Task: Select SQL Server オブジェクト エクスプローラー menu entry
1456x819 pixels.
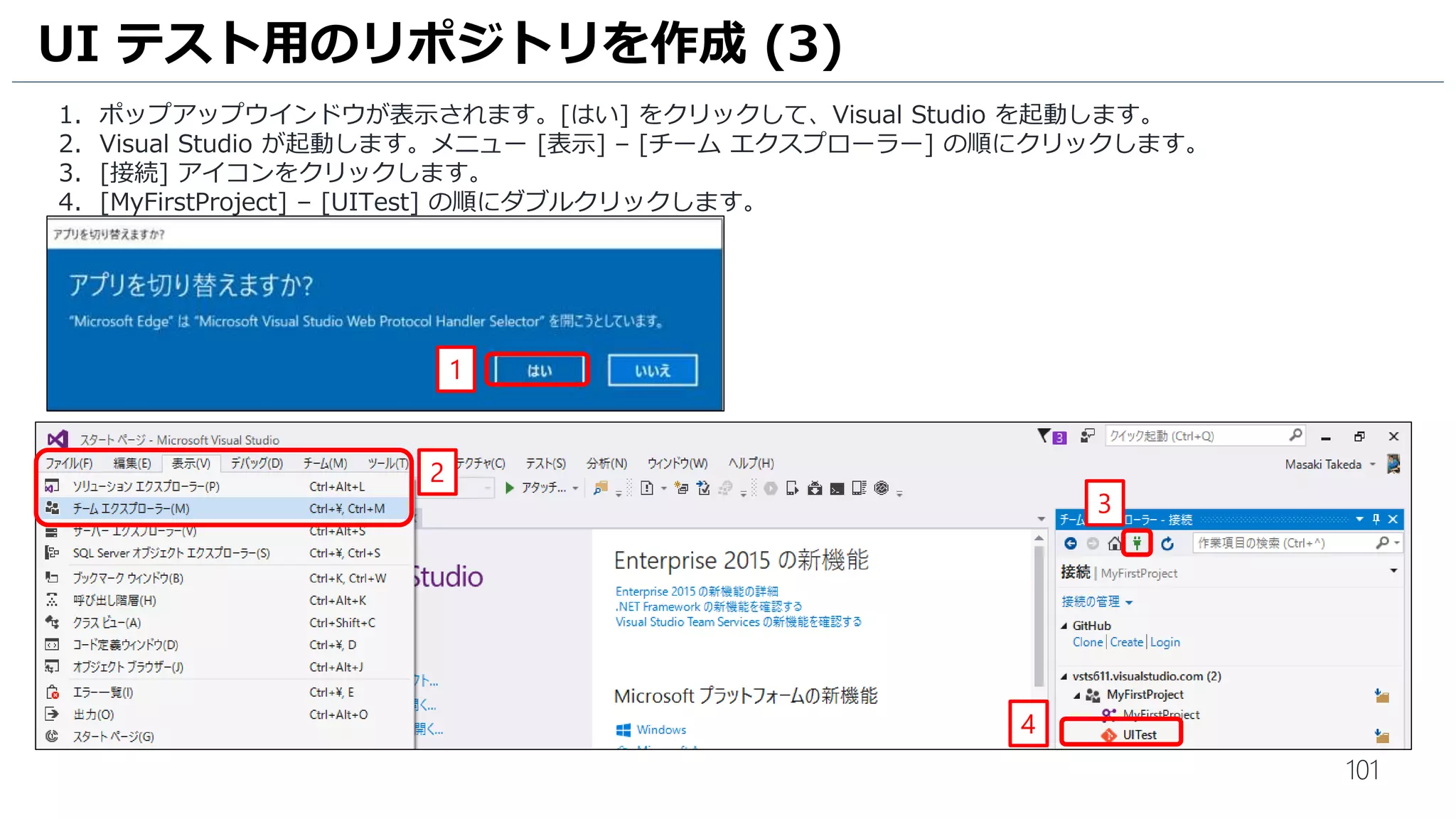Action: tap(225, 553)
